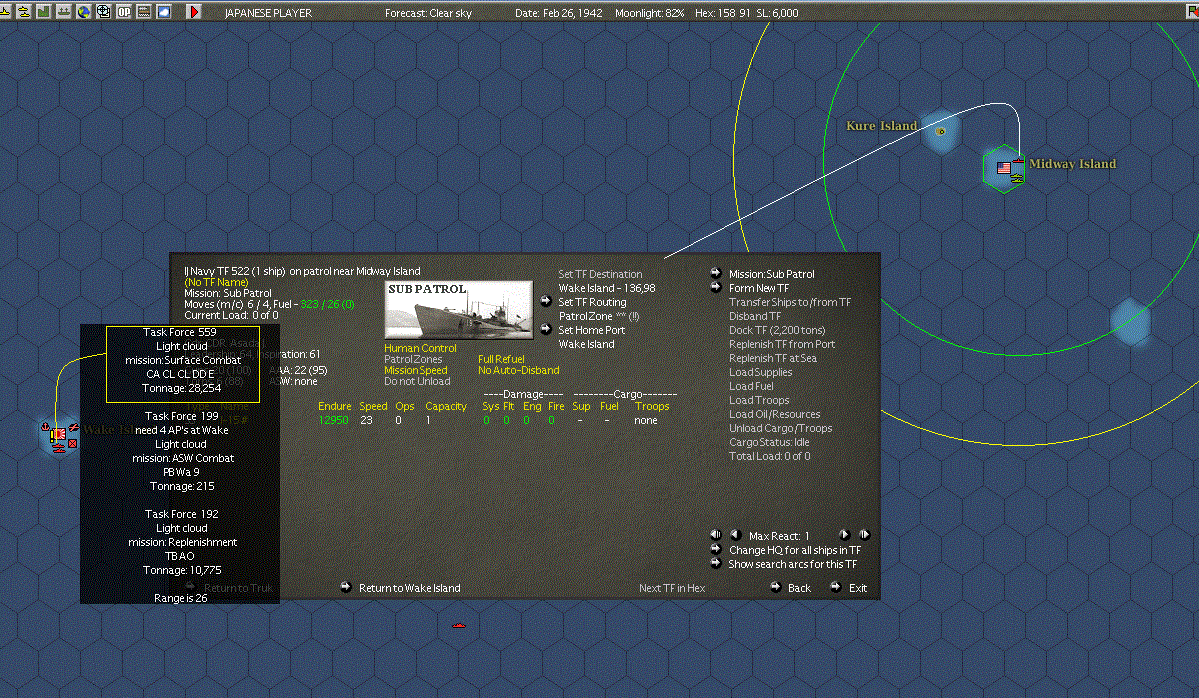Set Max React to maximum

(x=864, y=535)
